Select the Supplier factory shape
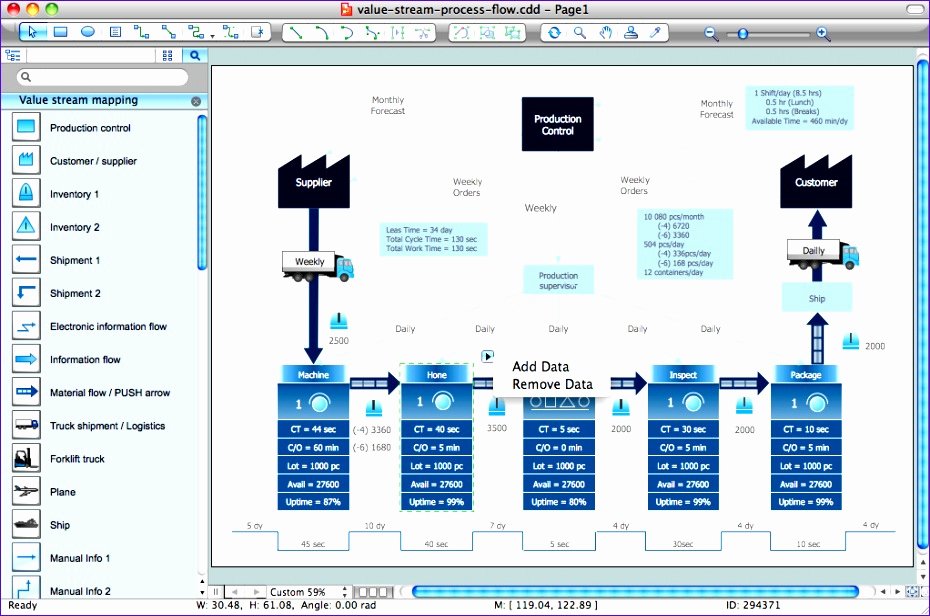Screen dimensions: 930x616 click(x=314, y=181)
